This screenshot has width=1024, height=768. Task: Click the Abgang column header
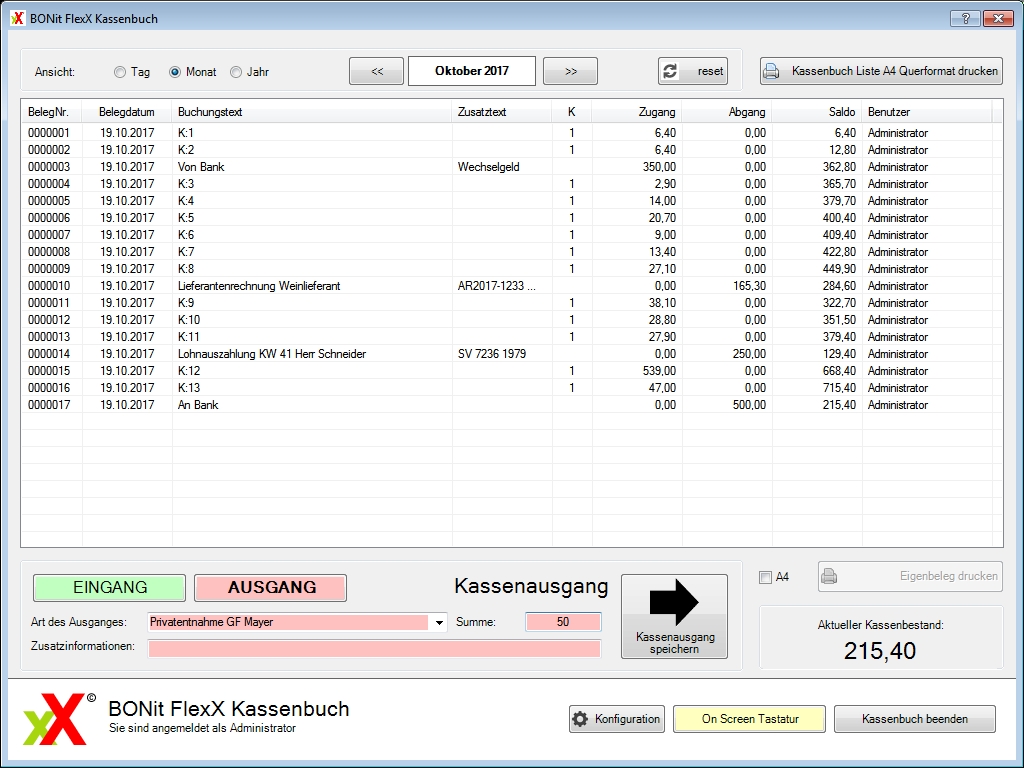coord(727,112)
